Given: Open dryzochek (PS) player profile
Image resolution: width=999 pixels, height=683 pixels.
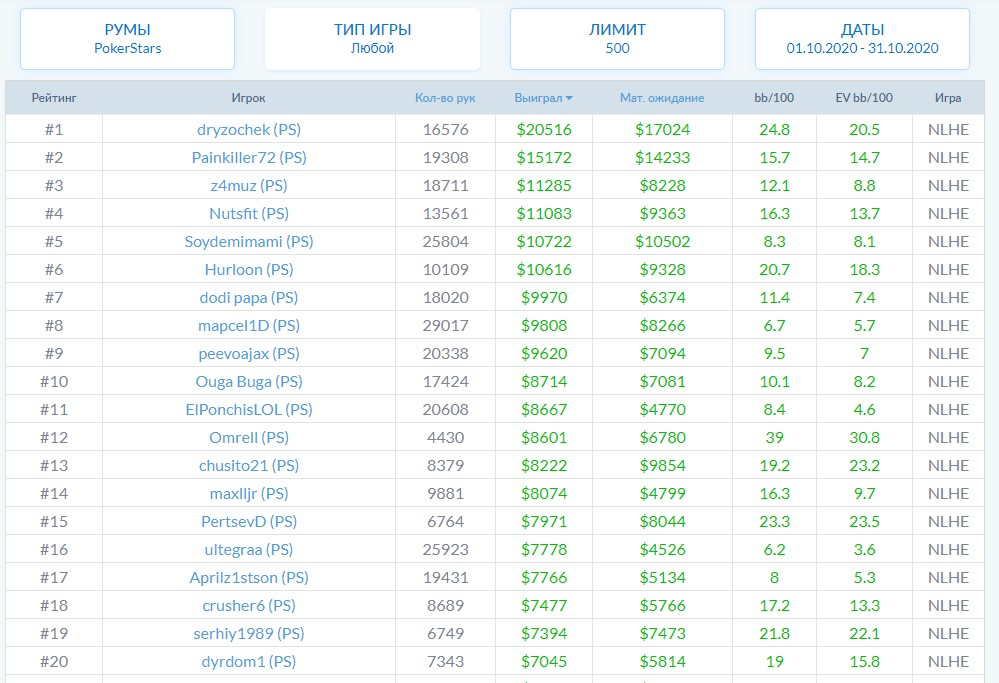Looking at the screenshot, I should [248, 130].
